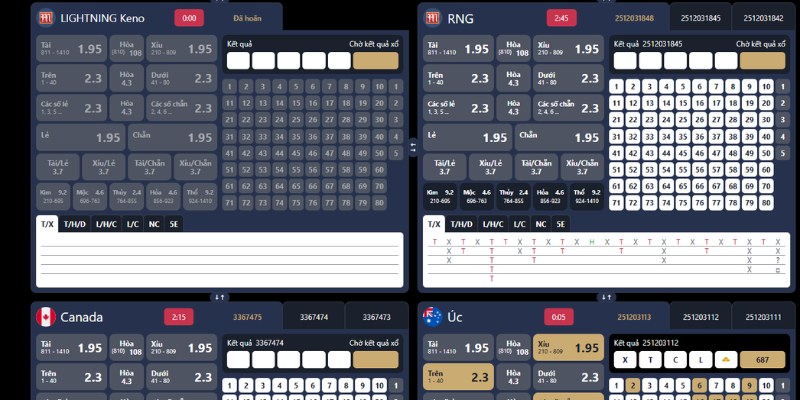
Task: Click the green H mark in RNG history
Action: (x=592, y=242)
